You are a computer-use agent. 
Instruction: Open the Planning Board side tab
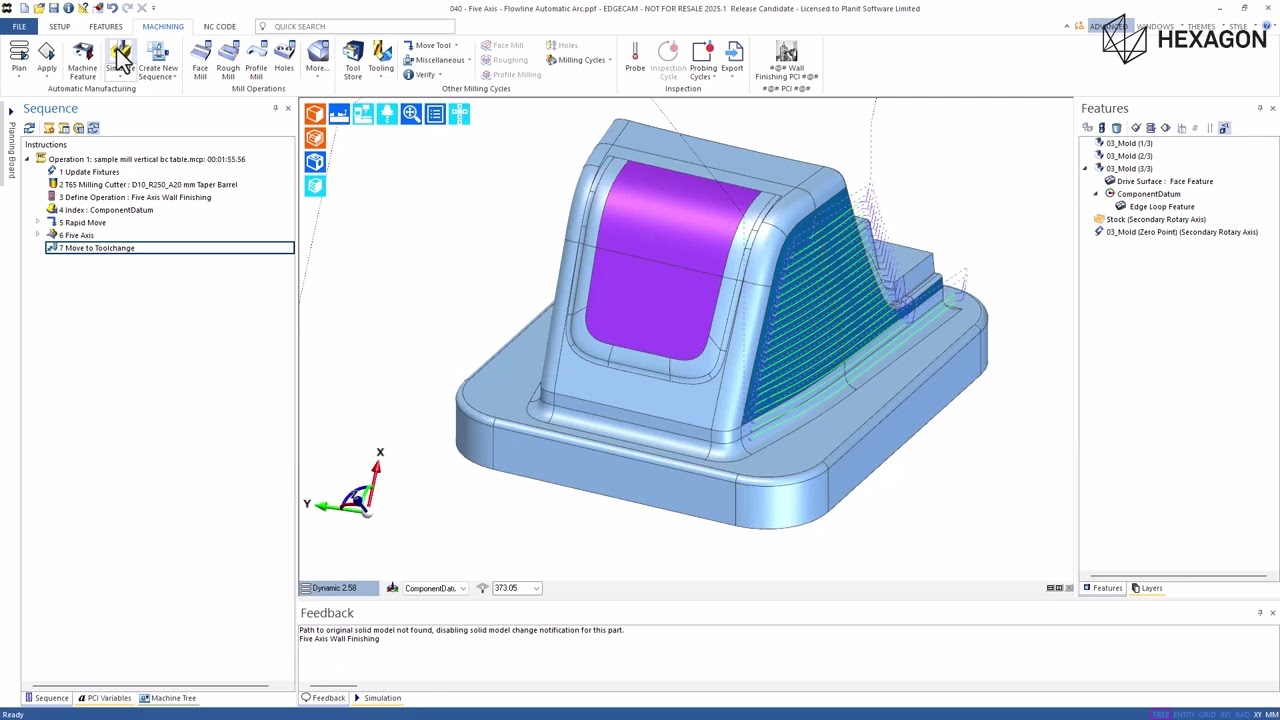(x=11, y=150)
